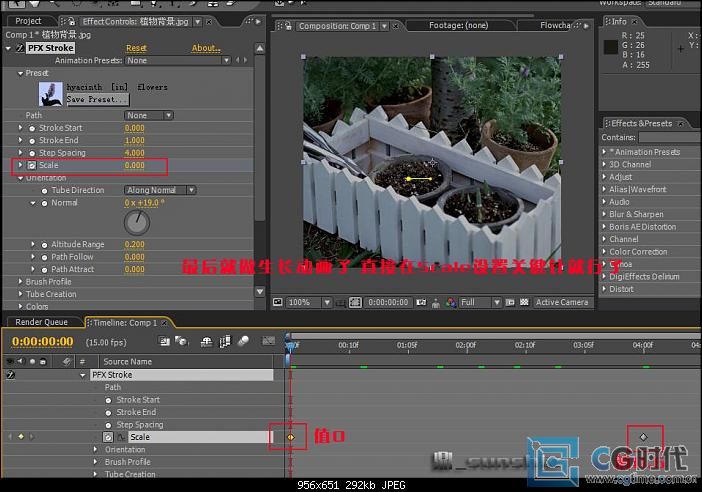Toggle Path Follow stopwatch
702x492 pixels.
tap(44, 257)
